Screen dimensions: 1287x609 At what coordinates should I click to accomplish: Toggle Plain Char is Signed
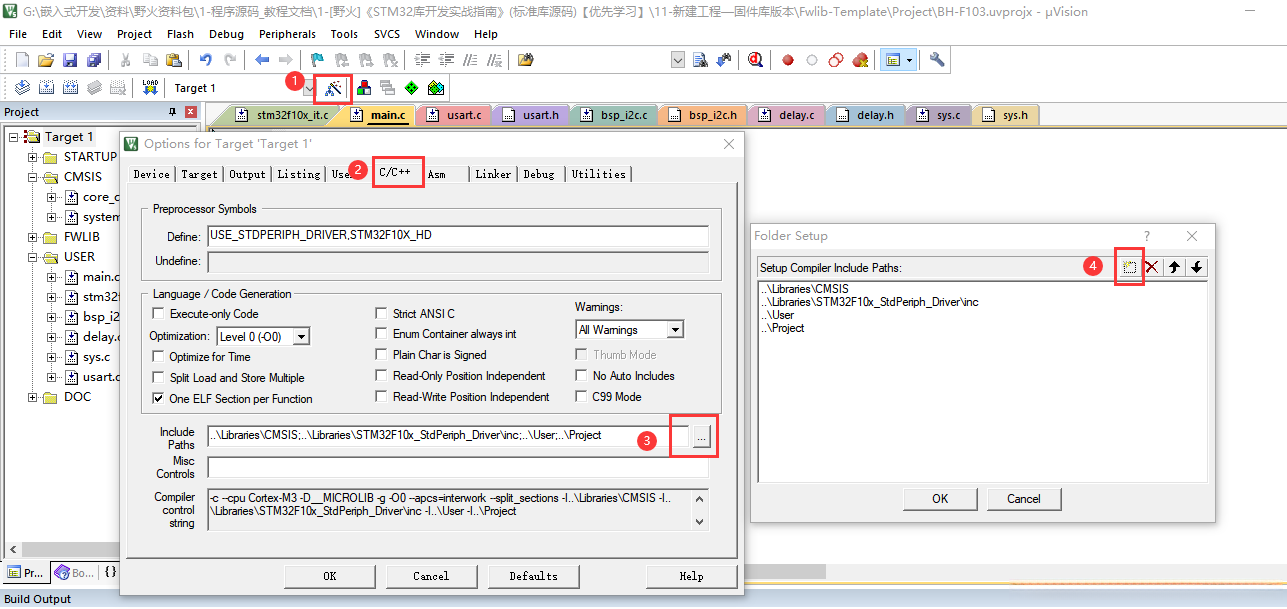coord(382,355)
